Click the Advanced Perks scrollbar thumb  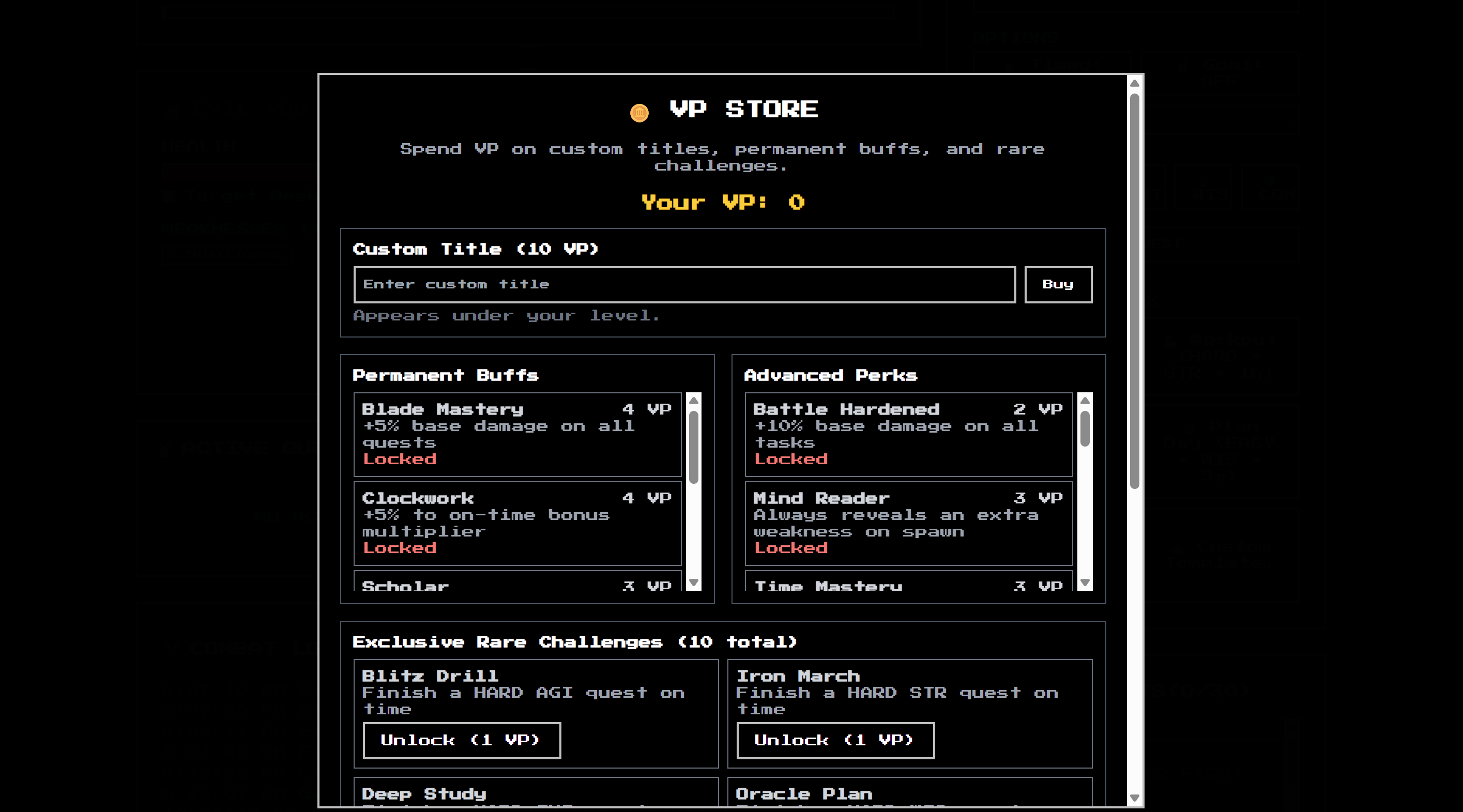(1085, 428)
